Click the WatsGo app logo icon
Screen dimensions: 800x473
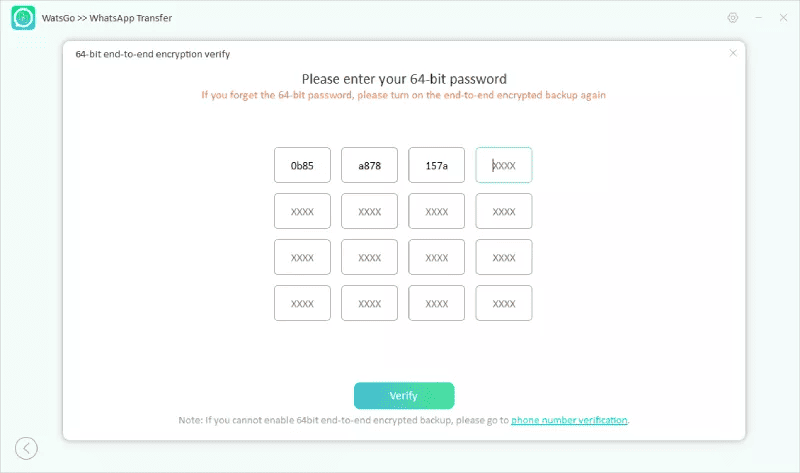coord(24,18)
